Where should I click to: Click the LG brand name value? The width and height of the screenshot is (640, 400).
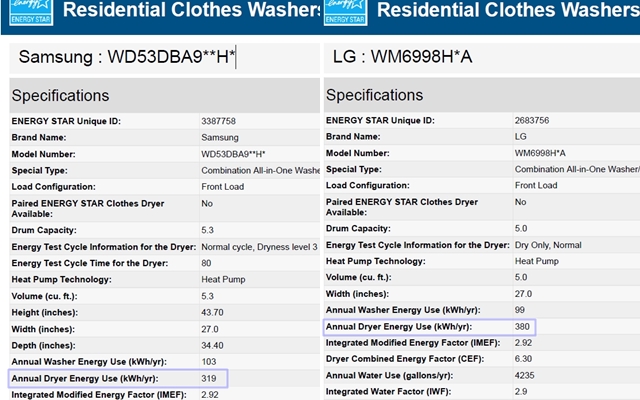[520, 137]
